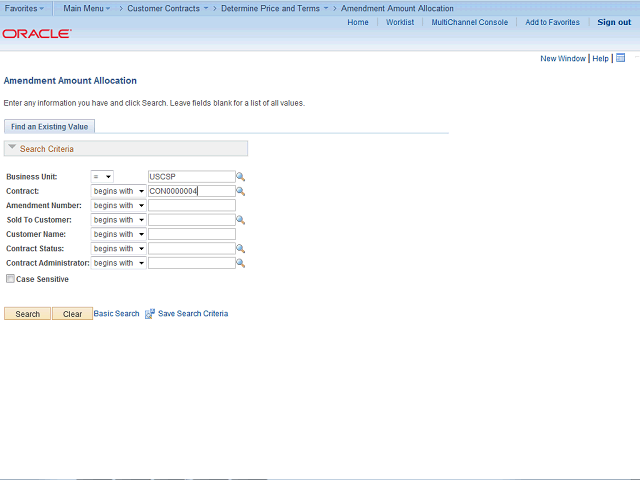This screenshot has width=640, height=480.
Task: Open the Help link
Action: click(600, 58)
